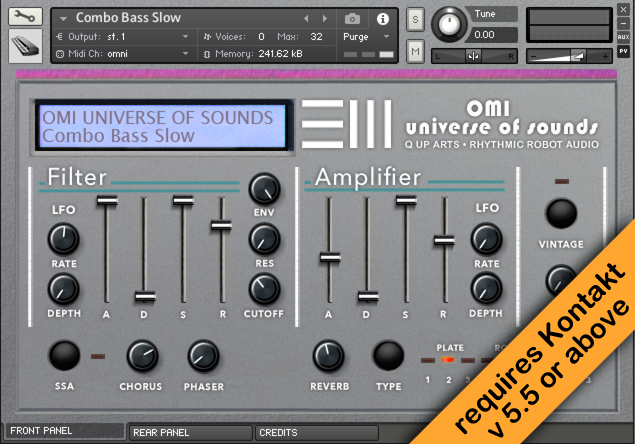Click the Amplifier Attack slider handle
635x444 pixels.
pyautogui.click(x=330, y=257)
